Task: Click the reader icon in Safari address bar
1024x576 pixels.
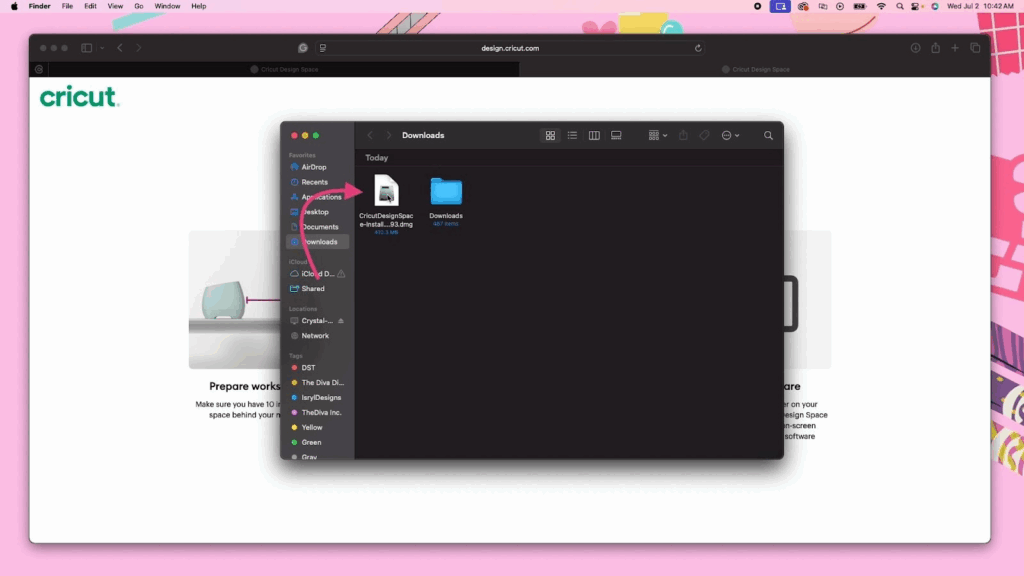Action: pos(323,48)
